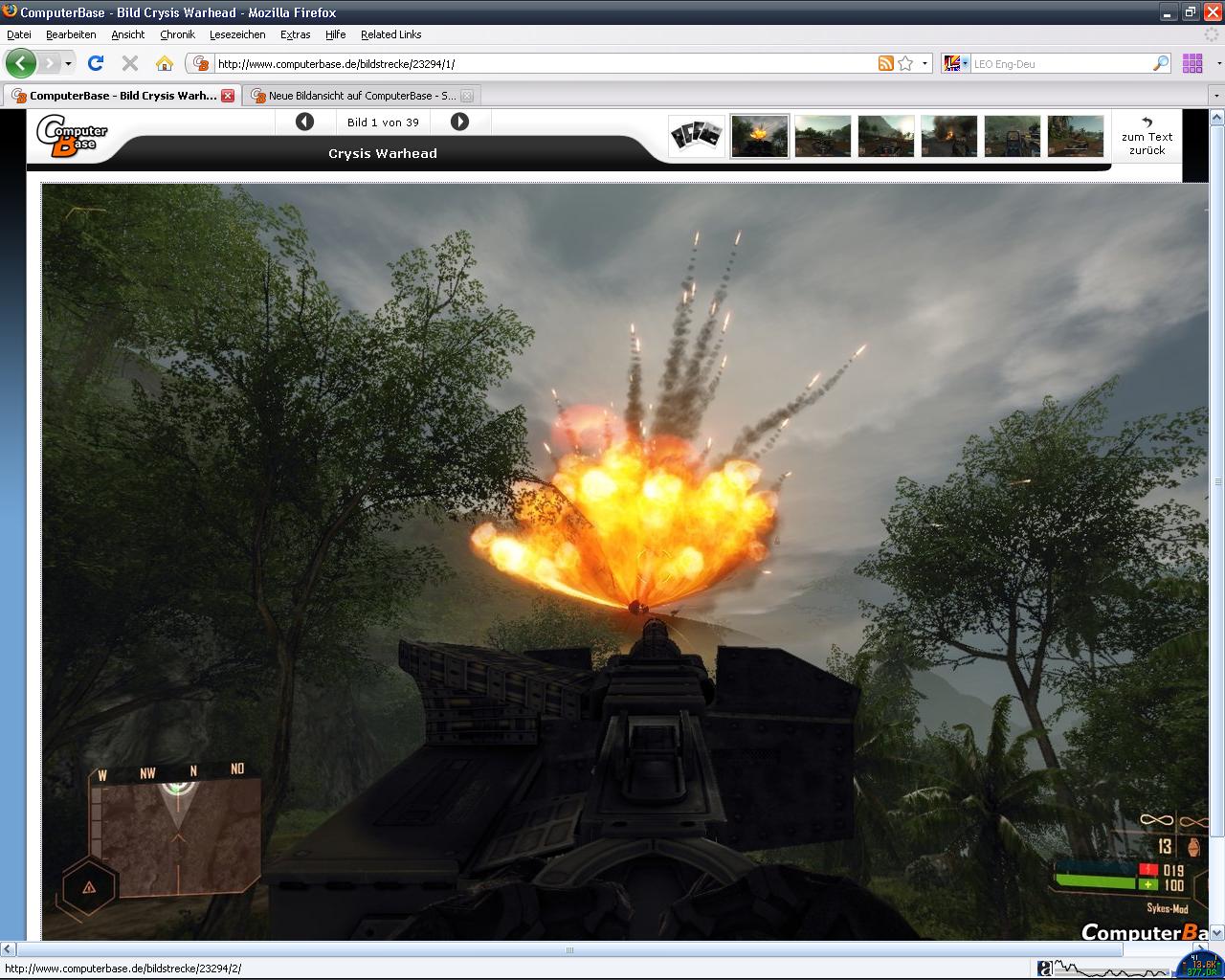Click the horizontal scrollbar thumb

[x=570, y=949]
